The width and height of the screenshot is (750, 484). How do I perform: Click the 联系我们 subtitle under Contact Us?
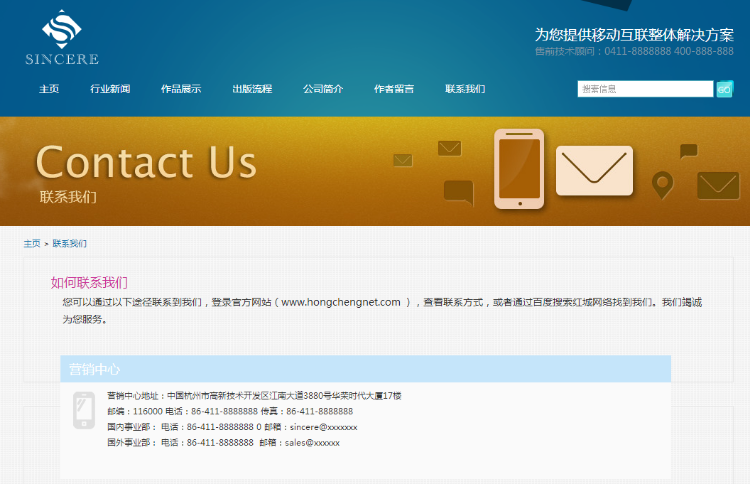[68, 197]
